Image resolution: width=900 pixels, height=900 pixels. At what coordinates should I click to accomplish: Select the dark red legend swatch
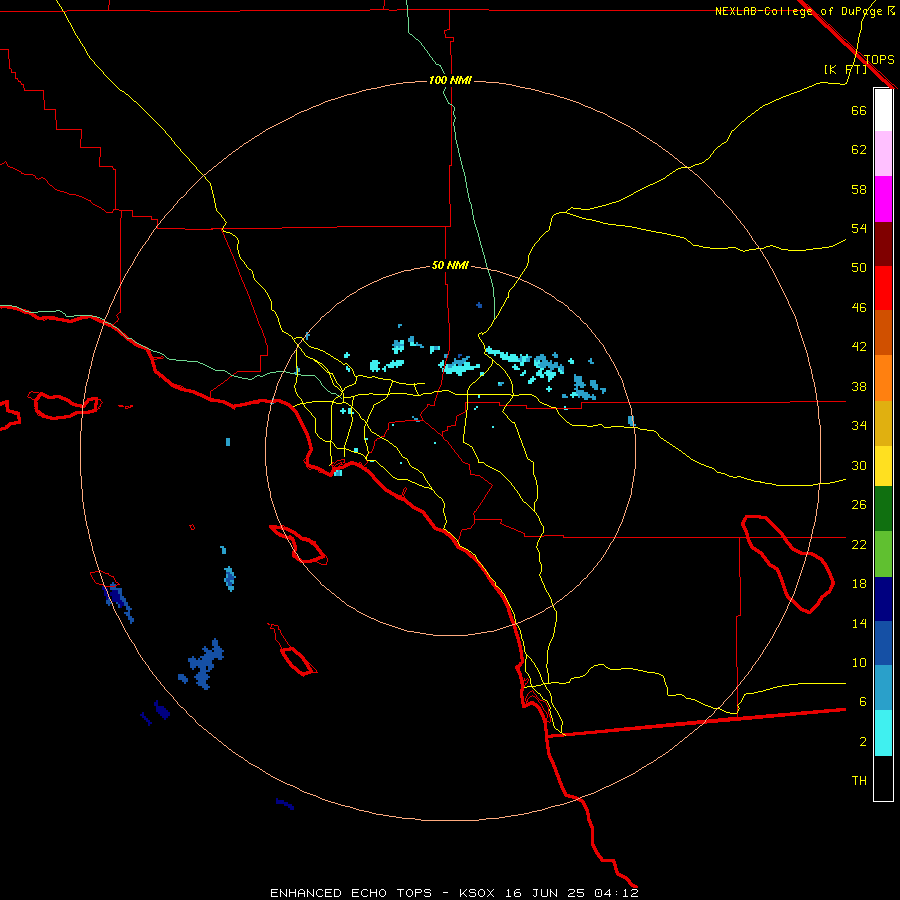(883, 244)
